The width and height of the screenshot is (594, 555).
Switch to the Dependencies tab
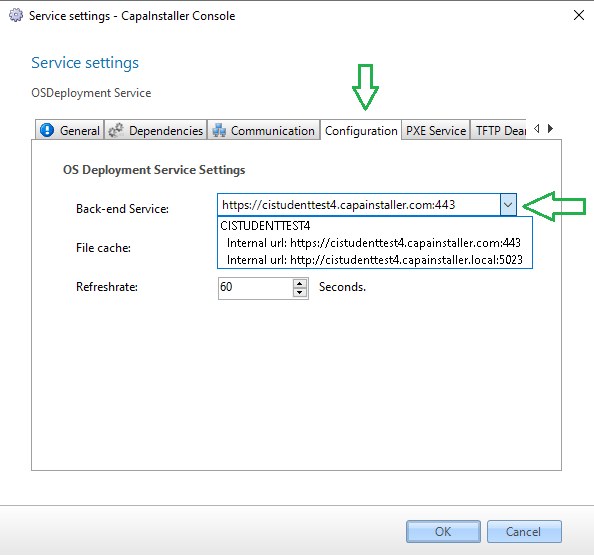[x=156, y=130]
